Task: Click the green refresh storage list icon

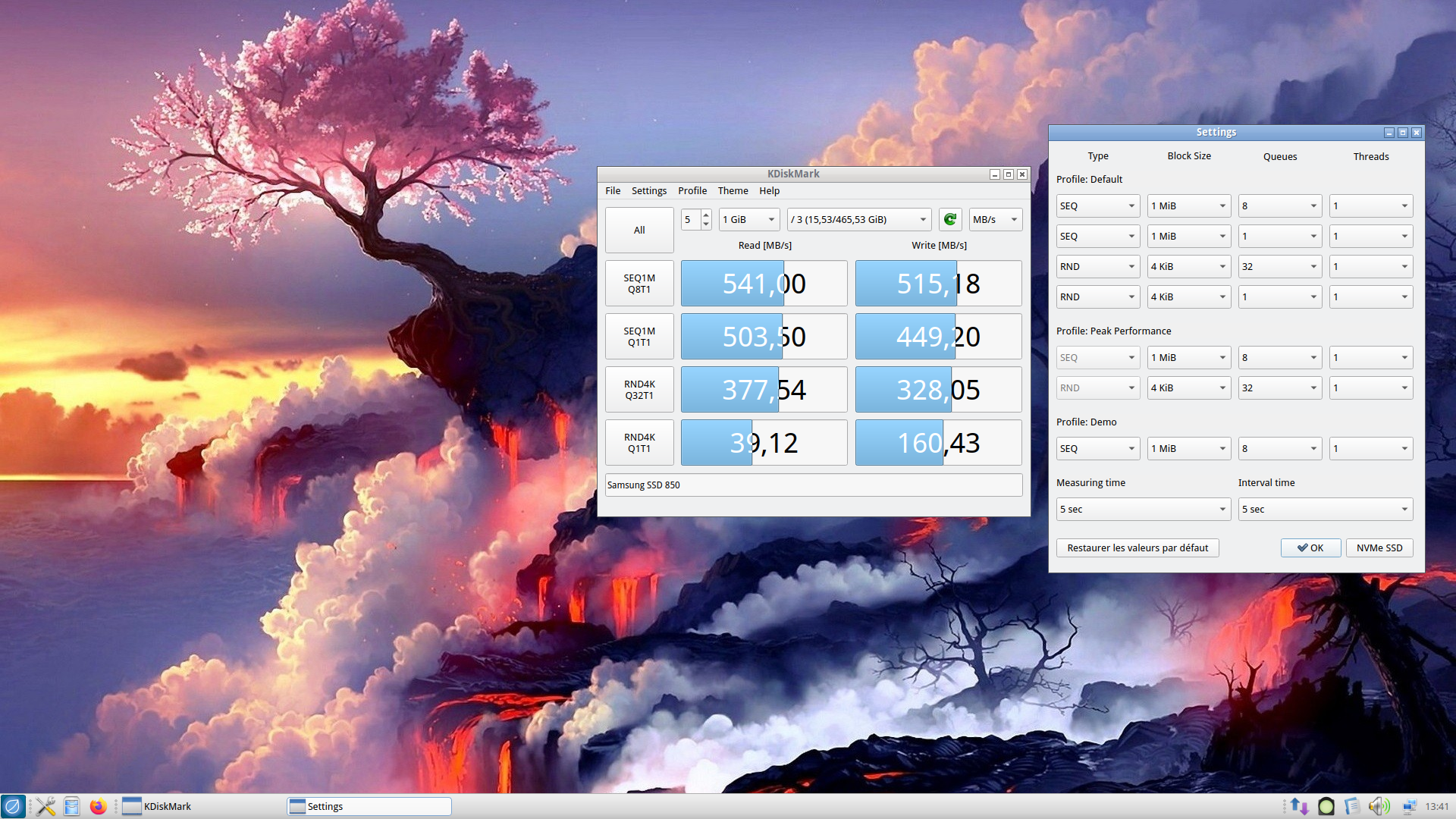Action: click(950, 219)
